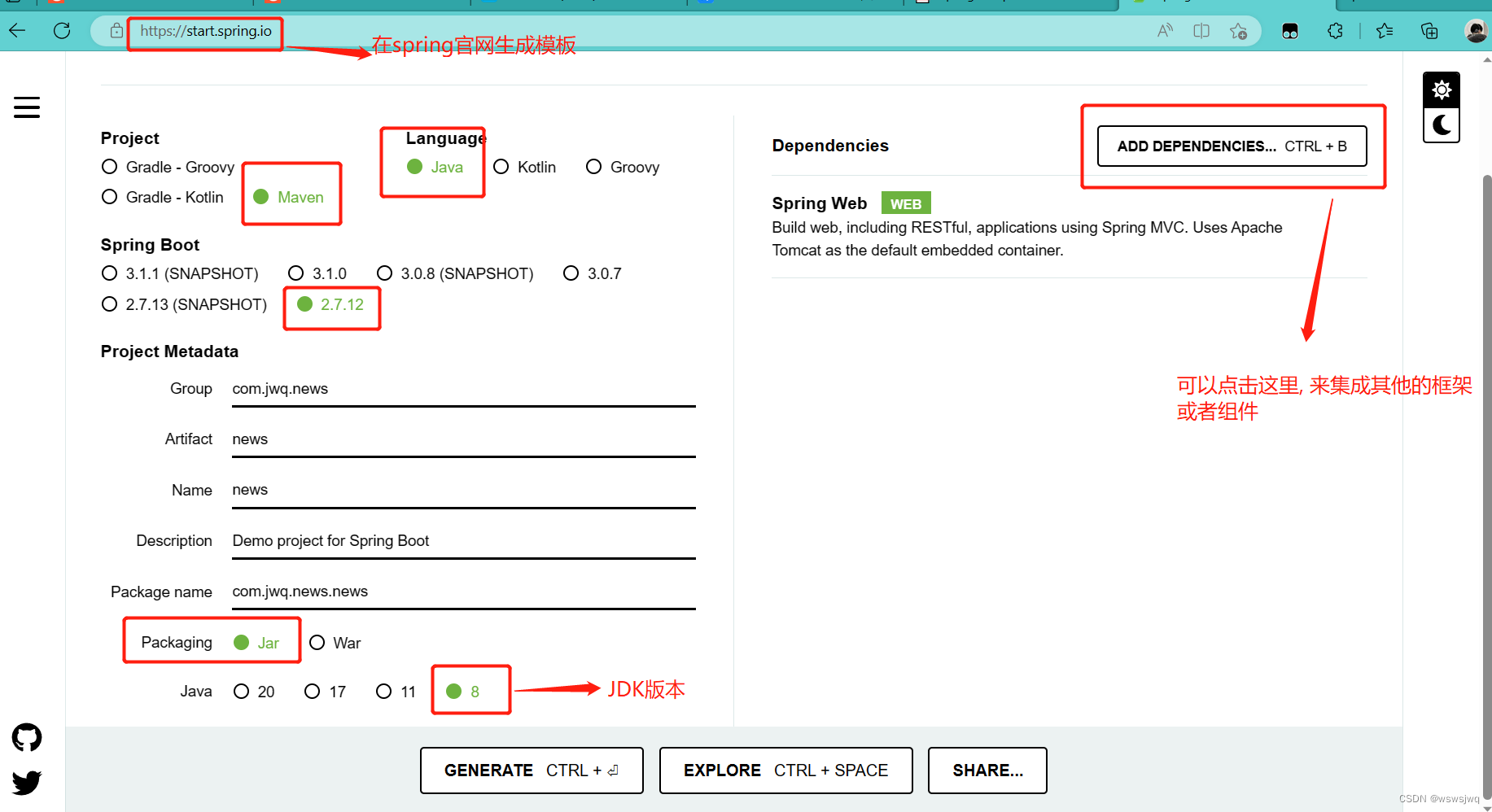
Task: Open the GitHub link icon
Action: (27, 738)
